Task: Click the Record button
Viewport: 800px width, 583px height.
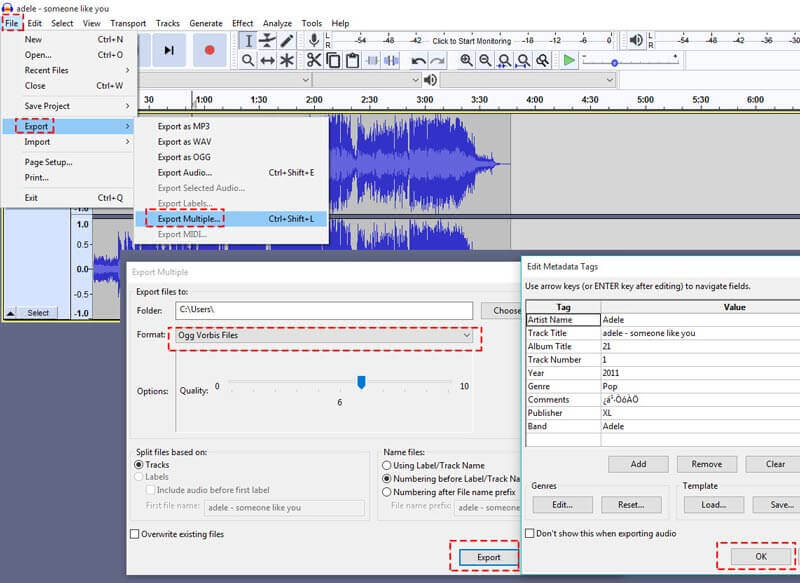Action: (209, 50)
